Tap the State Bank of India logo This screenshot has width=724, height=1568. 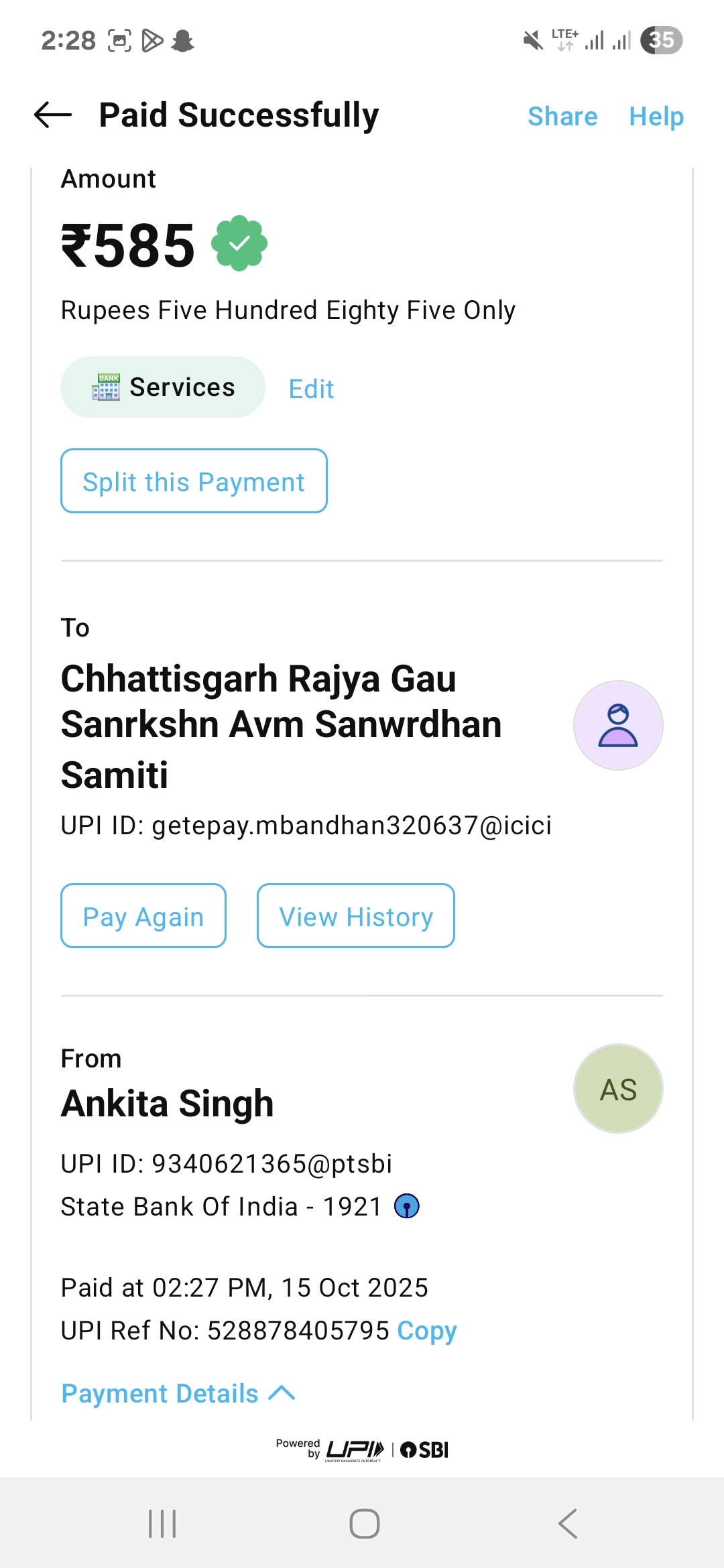[x=407, y=1206]
